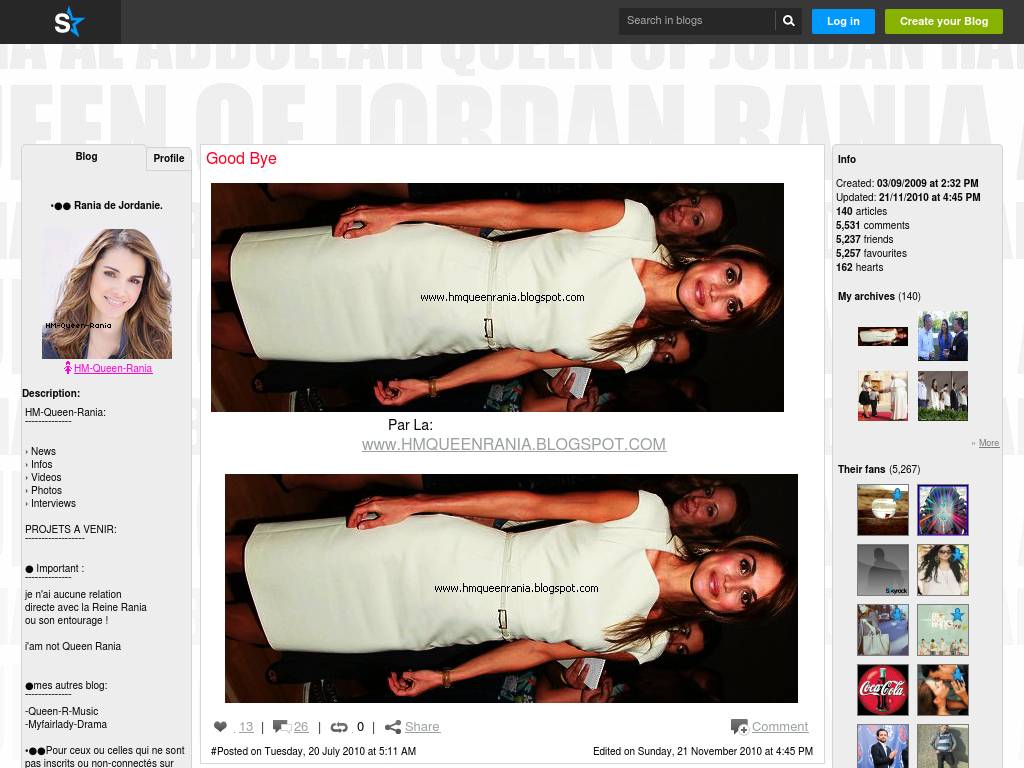This screenshot has height=768, width=1024.
Task: Focus the Search in blogs field
Action: 696,21
